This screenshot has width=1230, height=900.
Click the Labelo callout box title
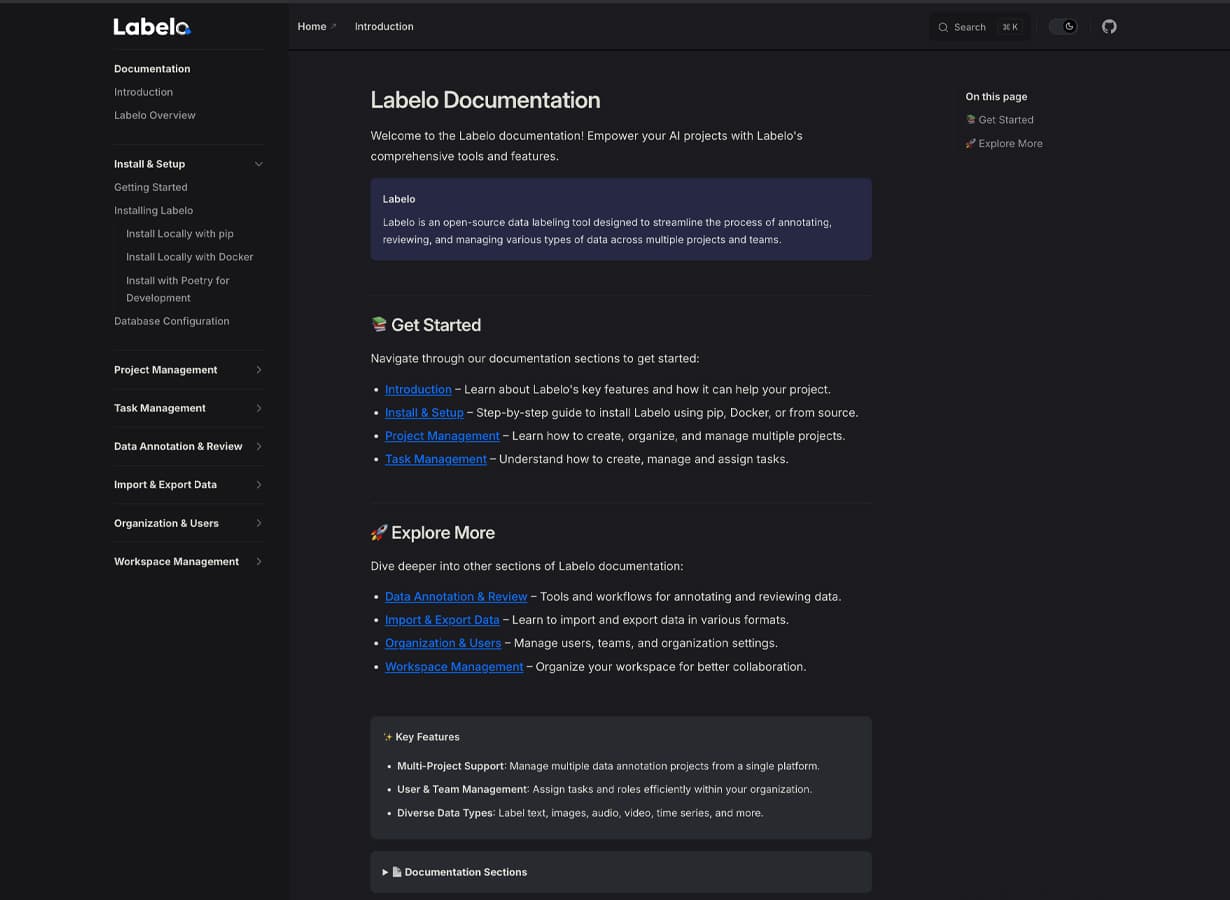click(x=399, y=199)
